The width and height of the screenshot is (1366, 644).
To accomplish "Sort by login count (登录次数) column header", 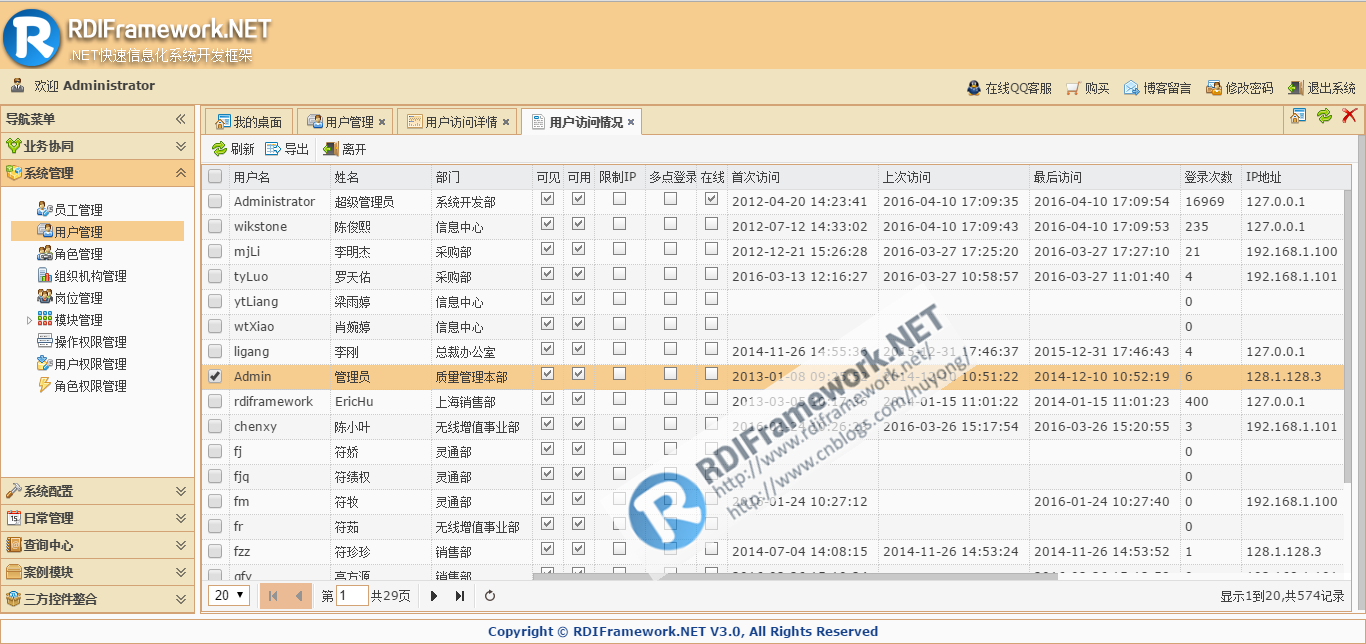I will point(1210,177).
